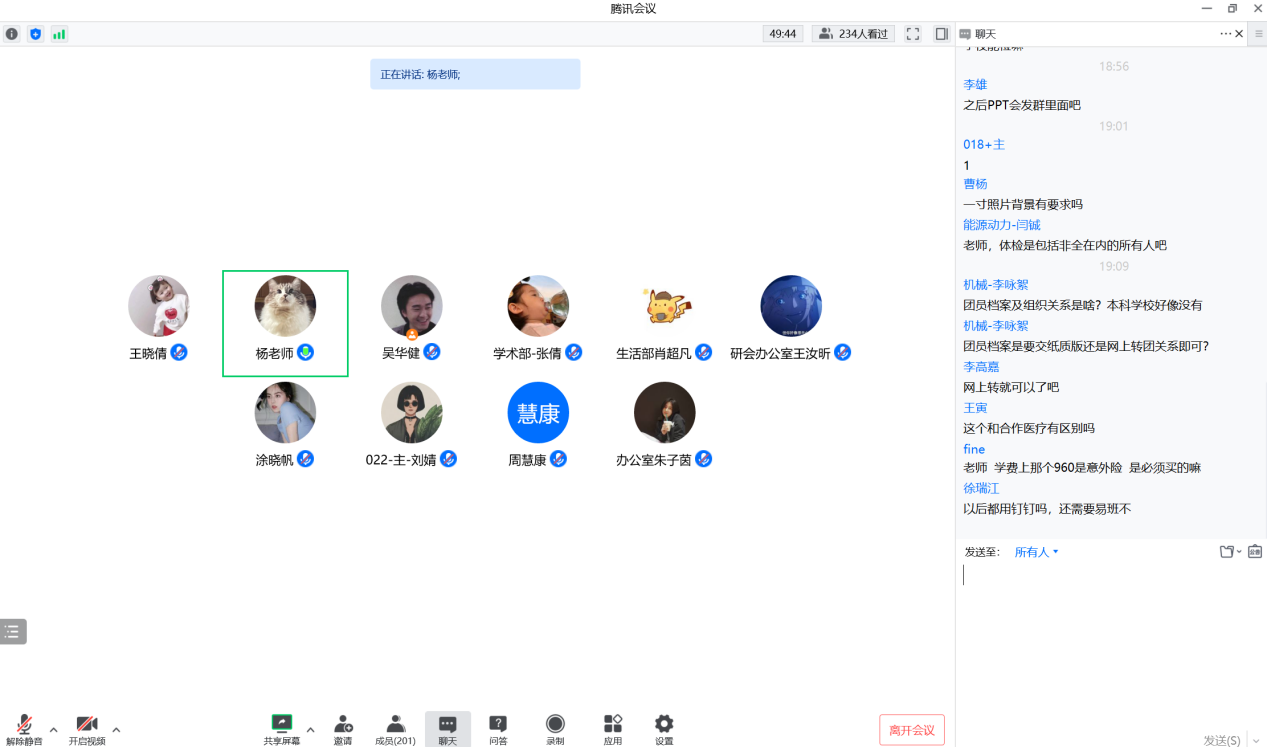The image size is (1267, 747).
Task: Toggle the 聊天 chat toolbar item
Action: (x=447, y=728)
